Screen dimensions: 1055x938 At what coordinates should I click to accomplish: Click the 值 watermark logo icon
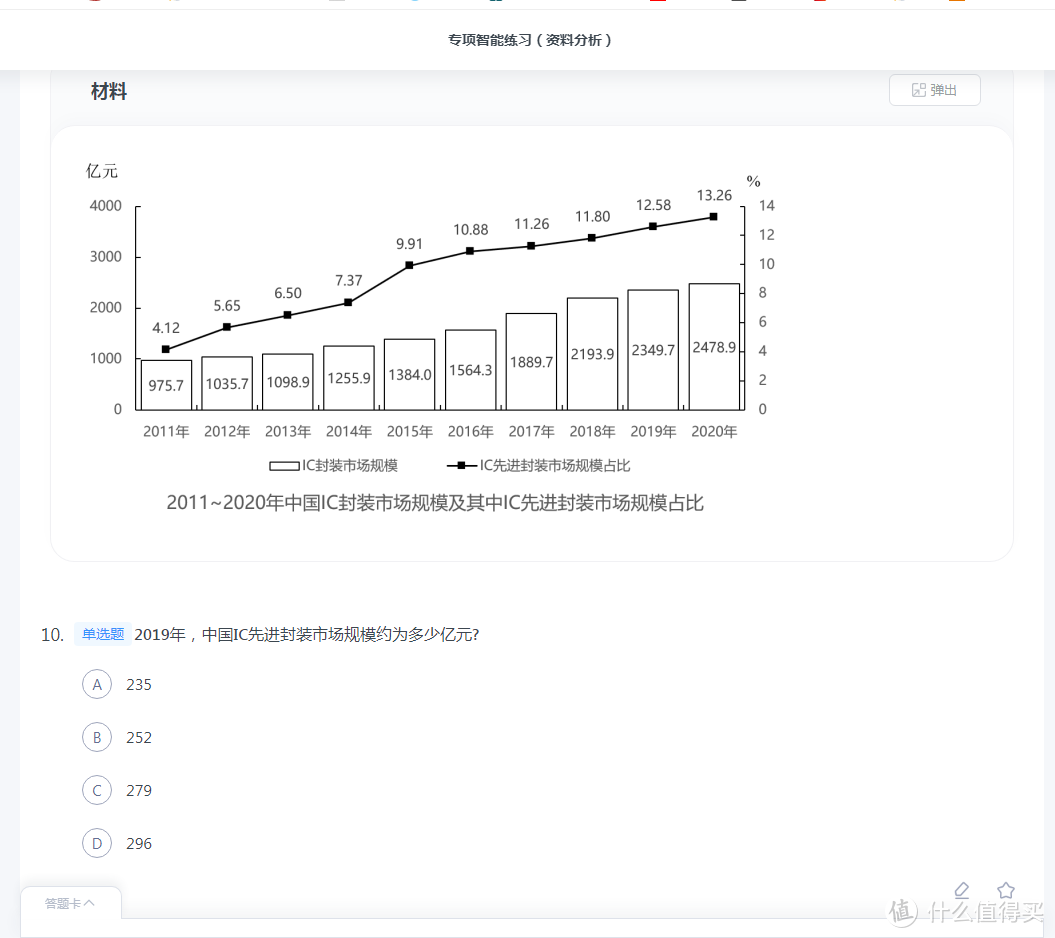point(902,912)
